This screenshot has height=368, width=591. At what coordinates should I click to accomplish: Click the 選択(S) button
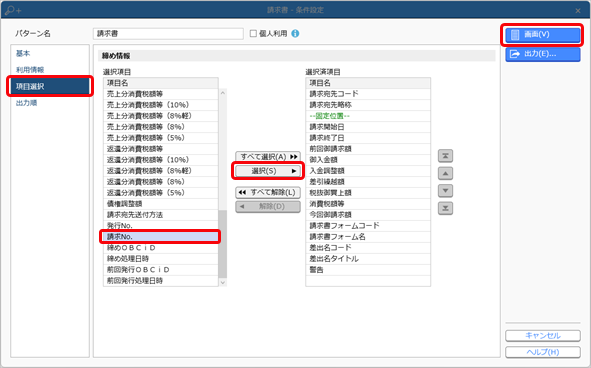[268, 171]
